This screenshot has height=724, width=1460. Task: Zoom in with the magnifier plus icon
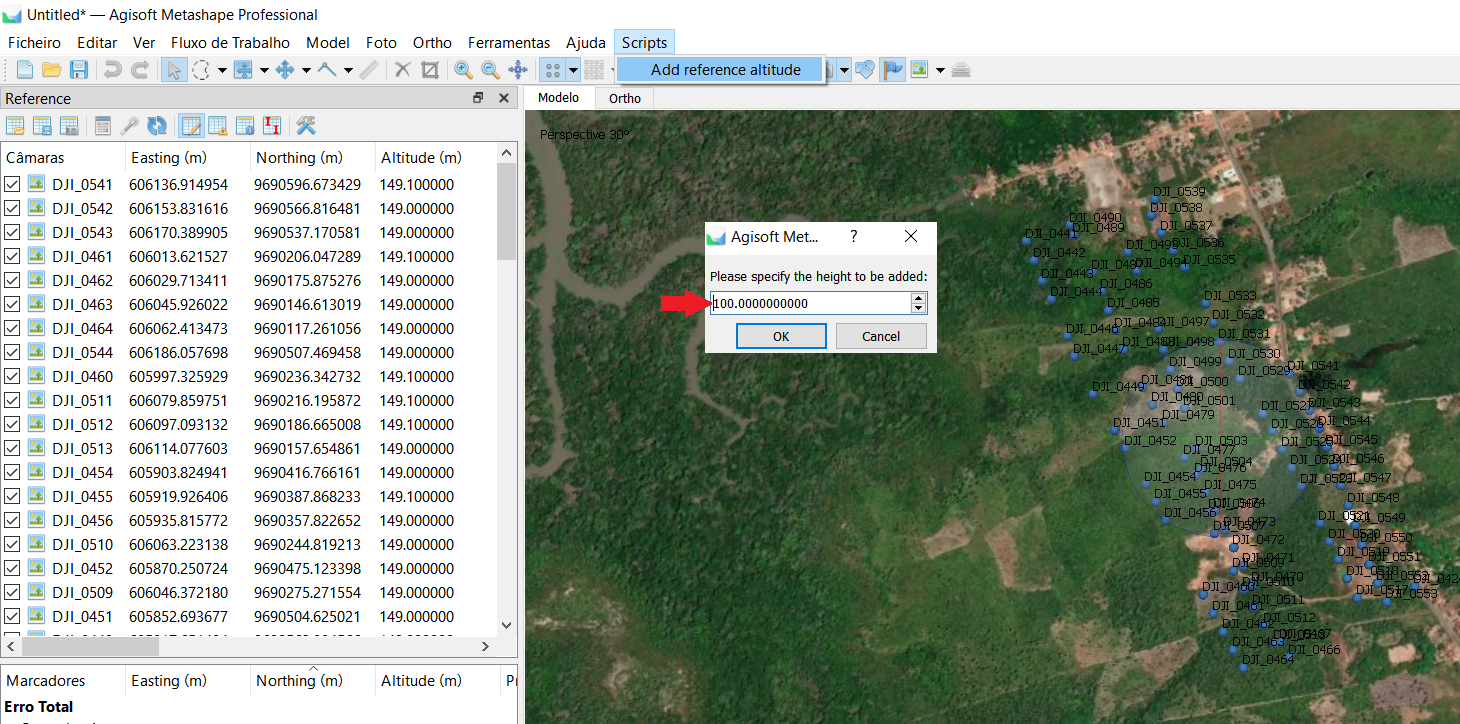click(464, 70)
